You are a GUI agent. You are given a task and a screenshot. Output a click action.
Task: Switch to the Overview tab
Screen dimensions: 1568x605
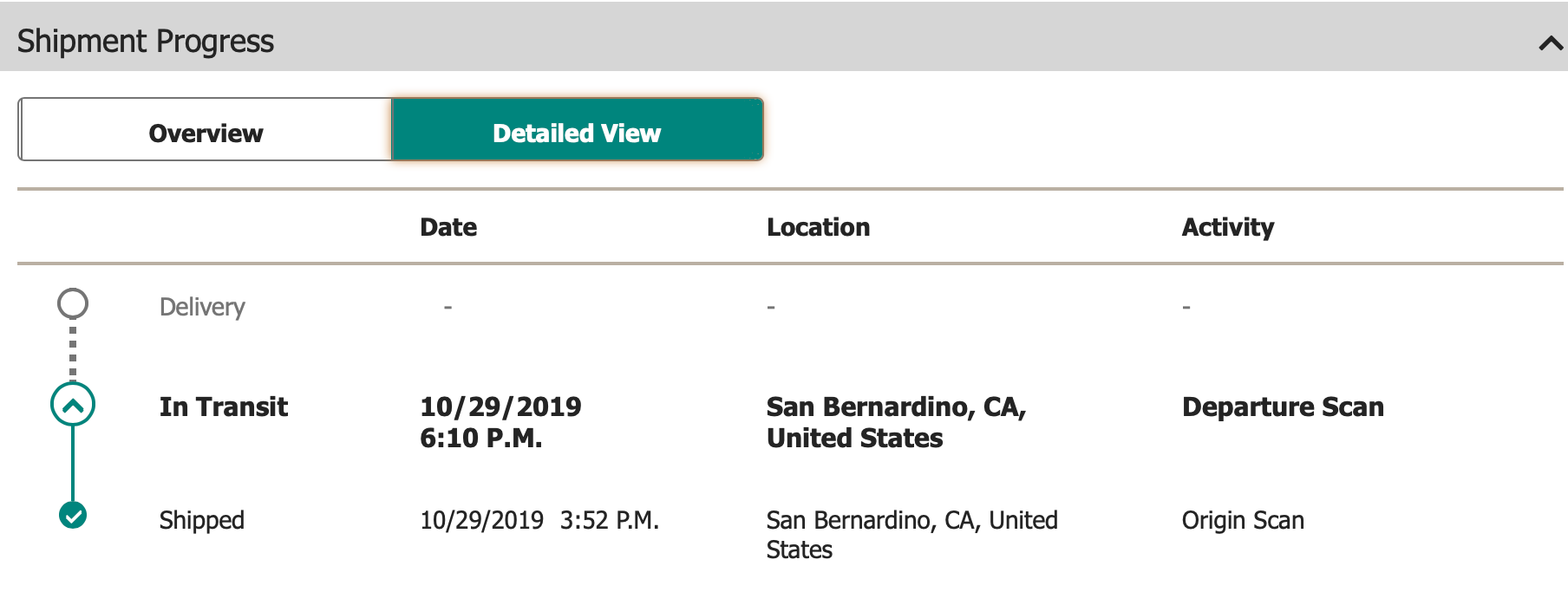pos(206,133)
